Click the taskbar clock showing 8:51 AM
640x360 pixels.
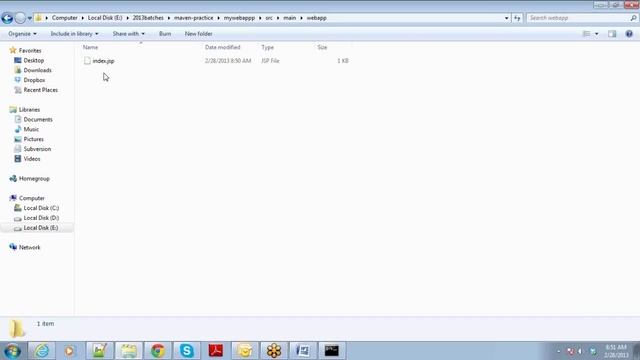click(616, 351)
